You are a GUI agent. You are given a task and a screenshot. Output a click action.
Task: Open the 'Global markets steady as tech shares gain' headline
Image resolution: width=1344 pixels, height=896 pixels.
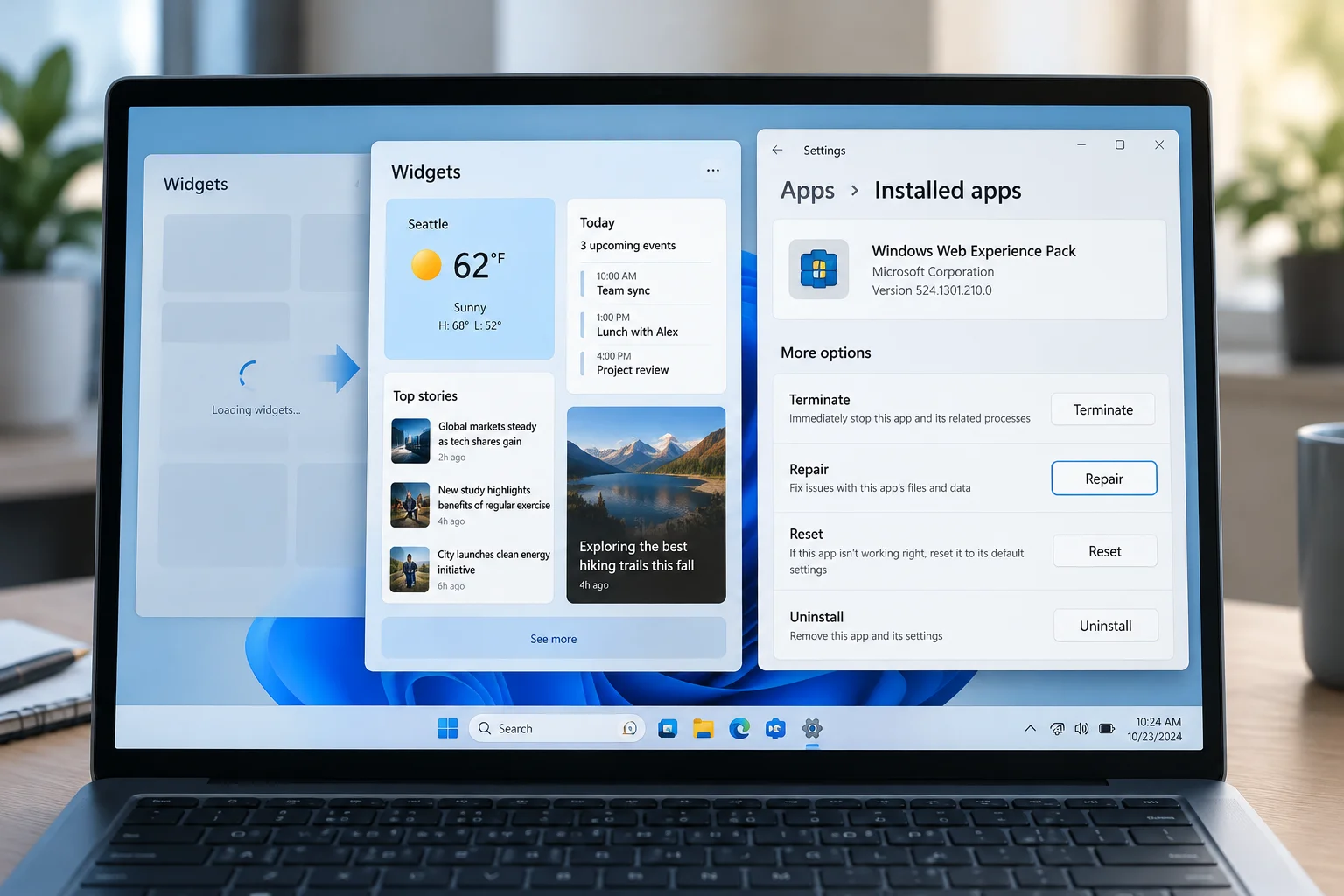[487, 434]
